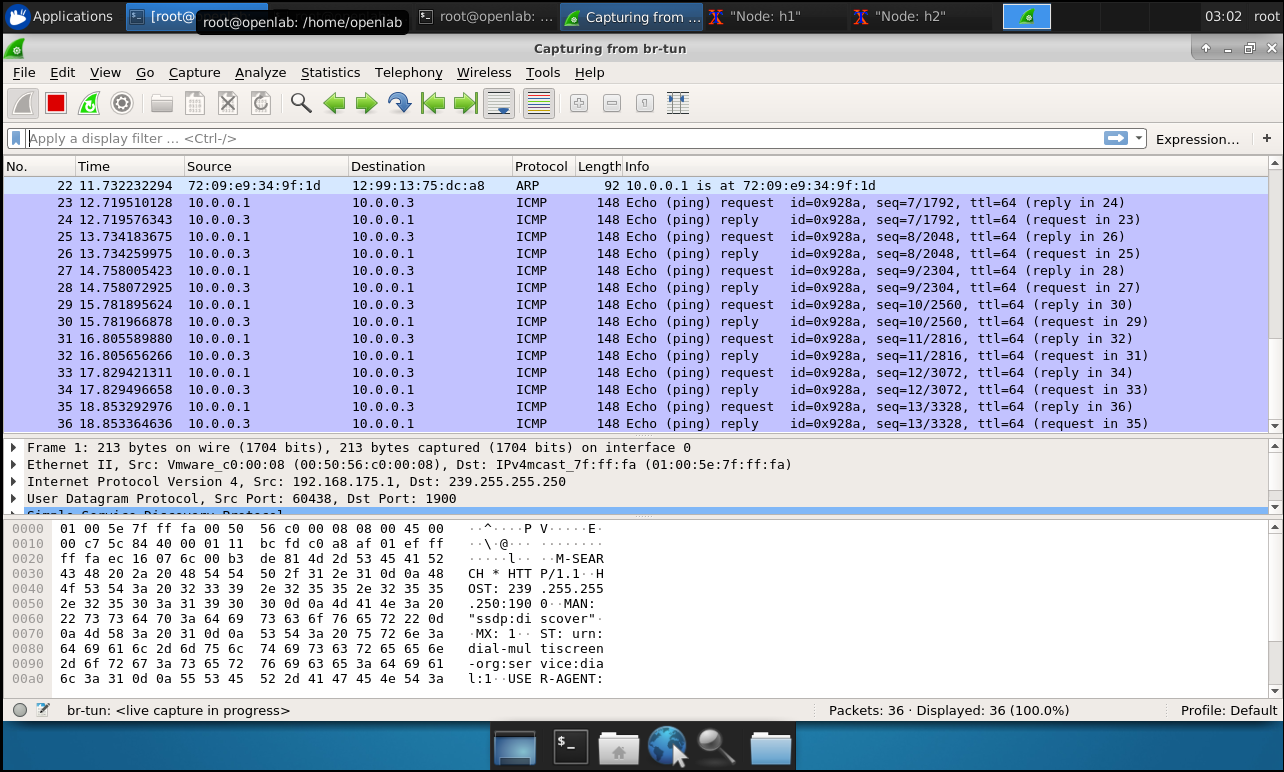Click the Expression… button

coord(1197,139)
